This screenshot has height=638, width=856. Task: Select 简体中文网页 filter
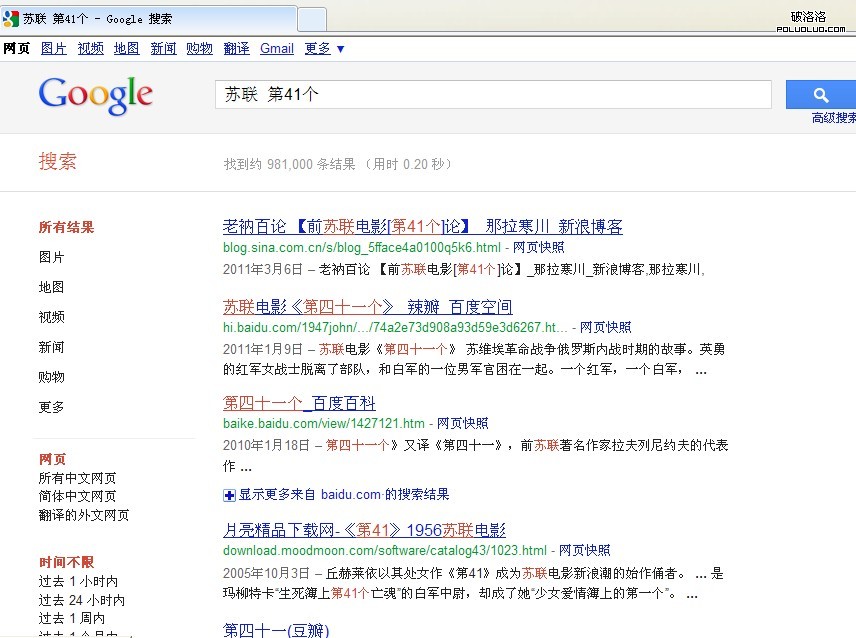[77, 496]
